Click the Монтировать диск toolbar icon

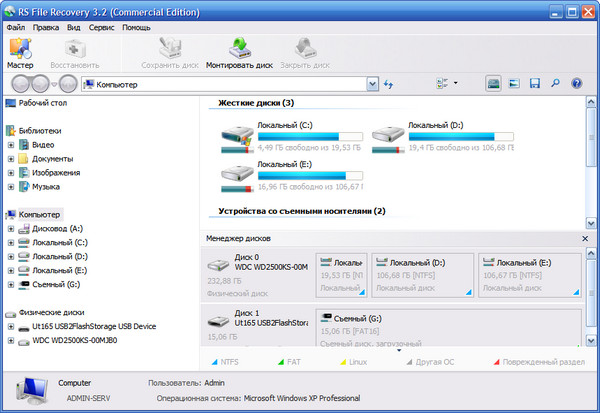coord(239,52)
